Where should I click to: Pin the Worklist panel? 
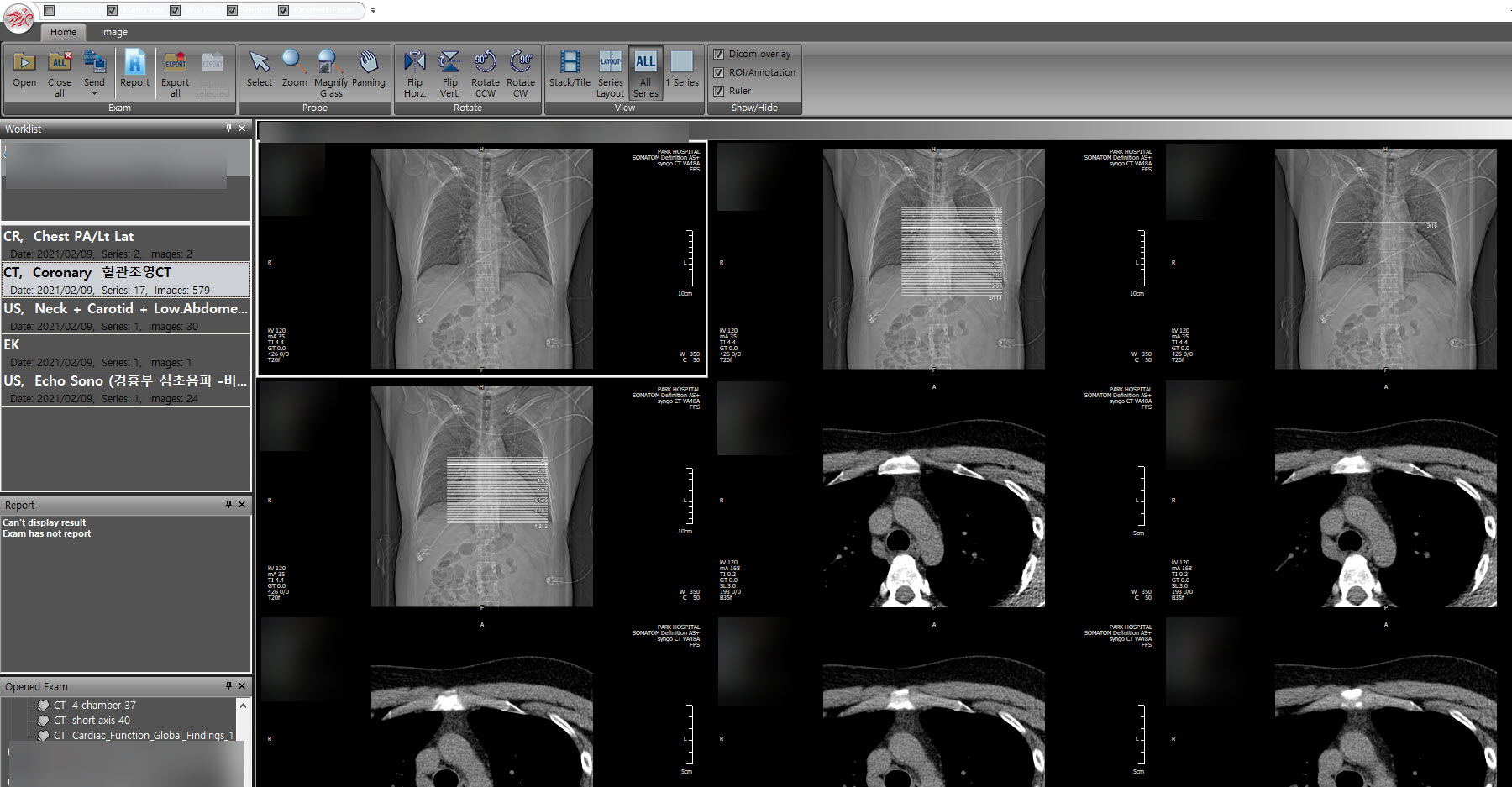[x=228, y=129]
